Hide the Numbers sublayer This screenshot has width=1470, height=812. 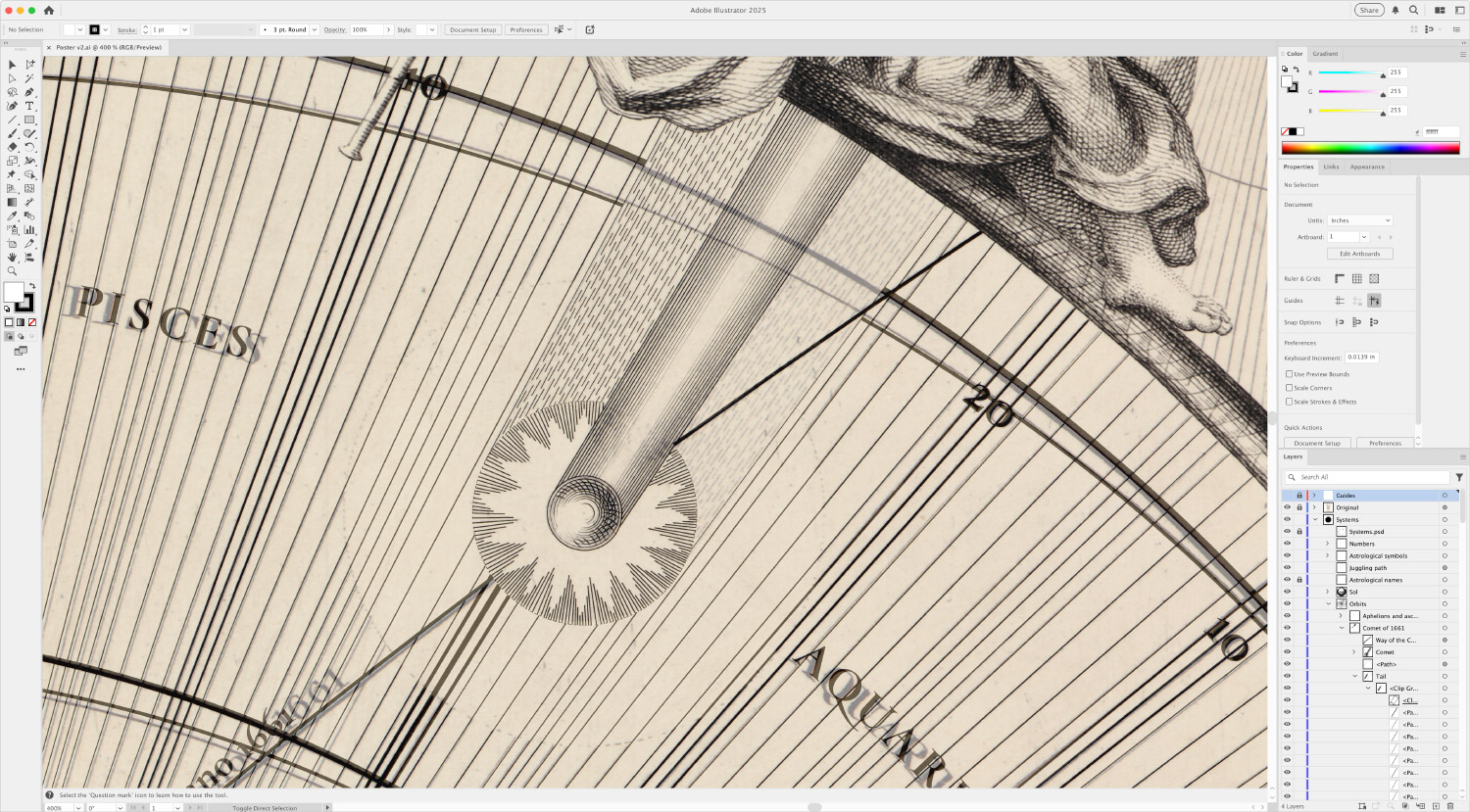point(1288,544)
